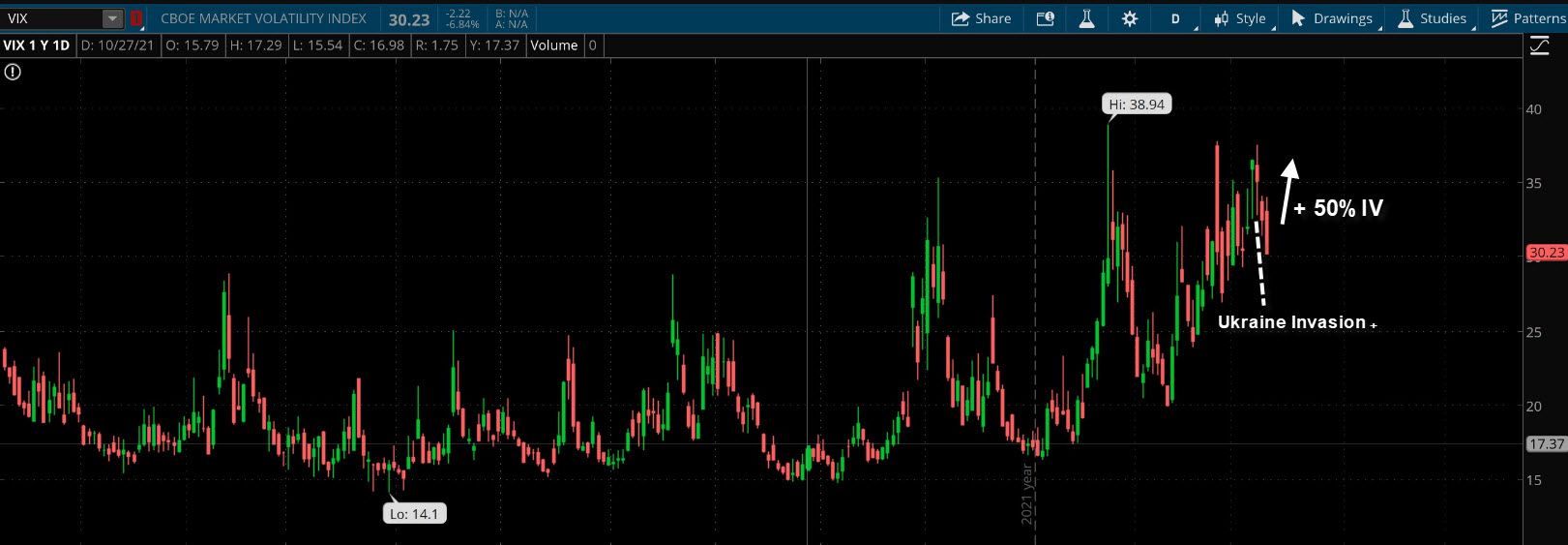
Task: Click the 25 level on price axis
Action: click(x=1534, y=332)
